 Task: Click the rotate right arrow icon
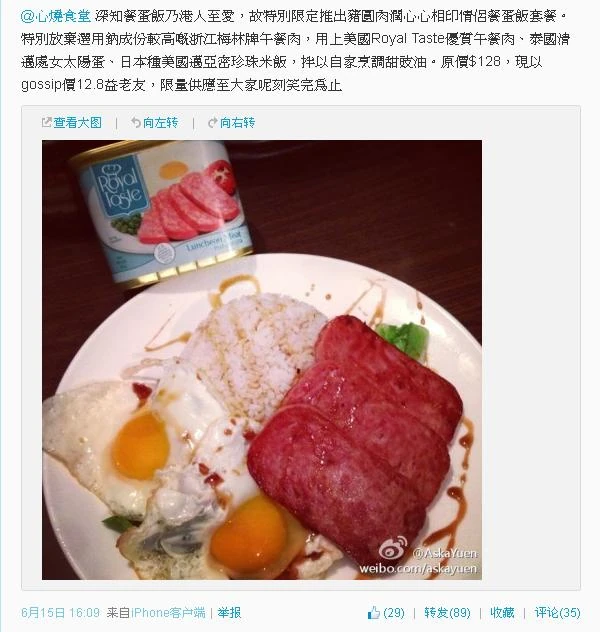212,123
